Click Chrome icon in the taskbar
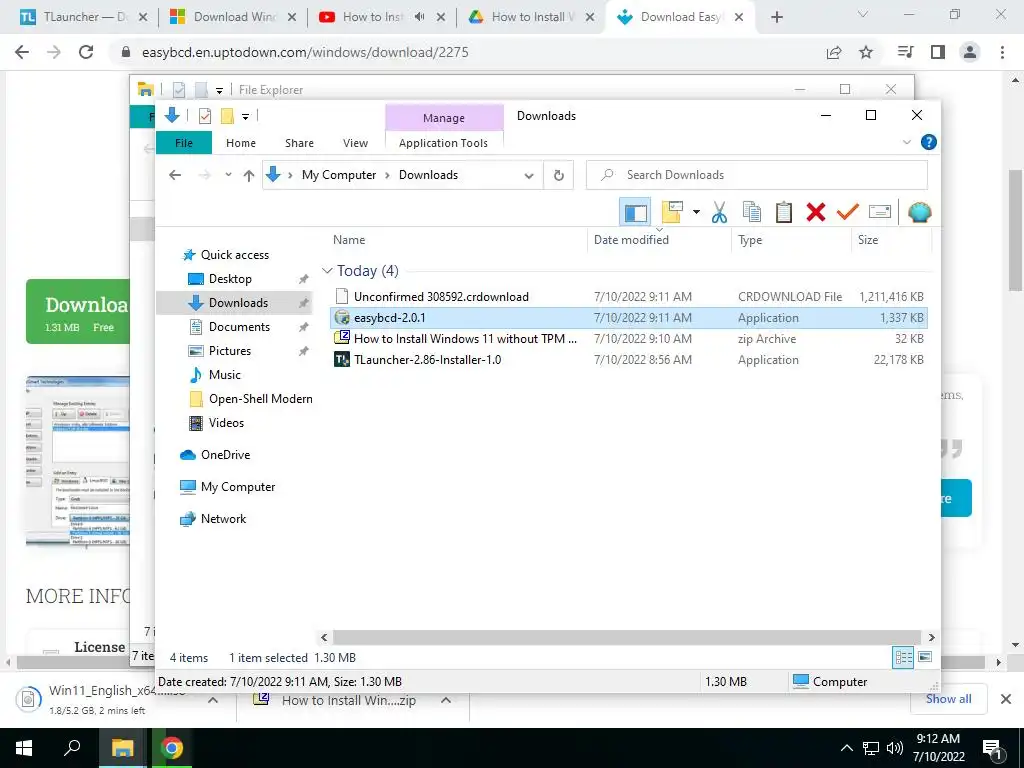Viewport: 1024px width, 768px height. pos(172,748)
